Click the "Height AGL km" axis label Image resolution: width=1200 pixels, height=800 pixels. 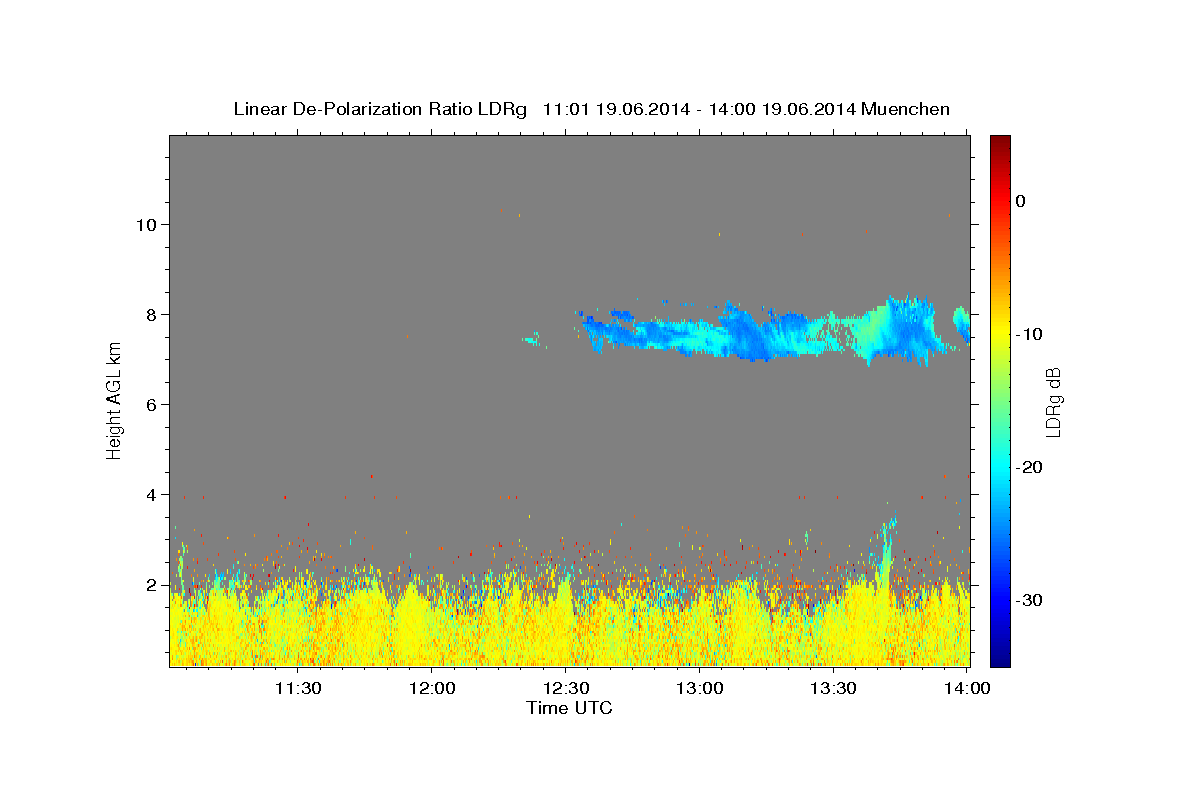114,400
